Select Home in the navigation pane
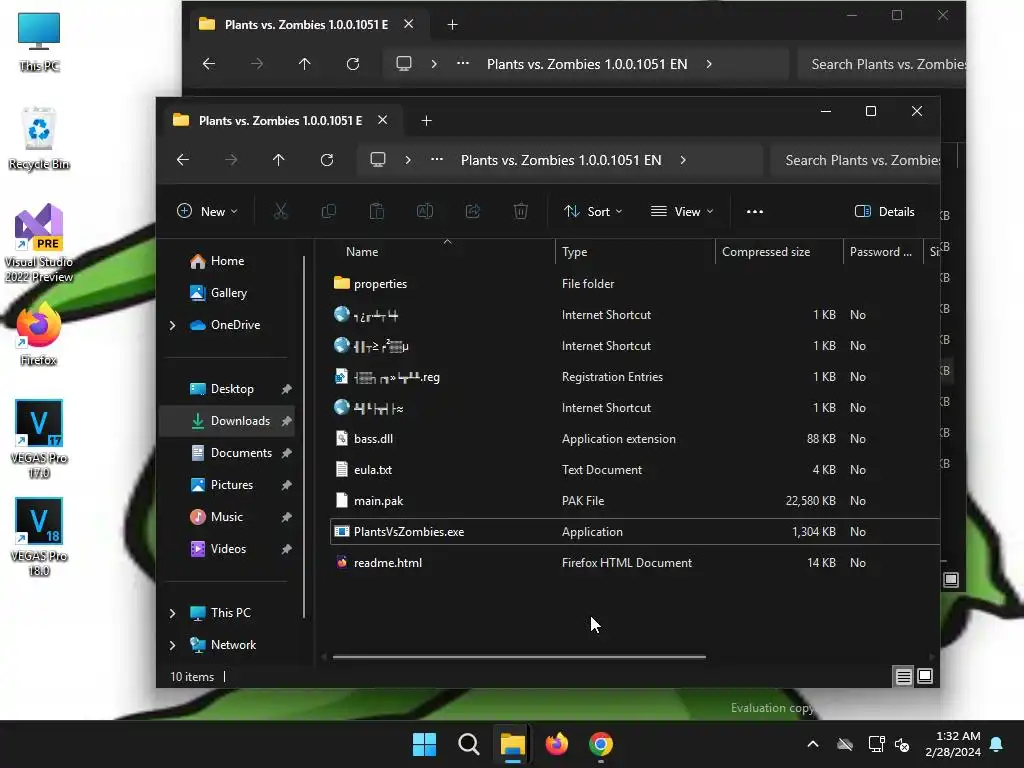The width and height of the screenshot is (1024, 768). (x=226, y=261)
